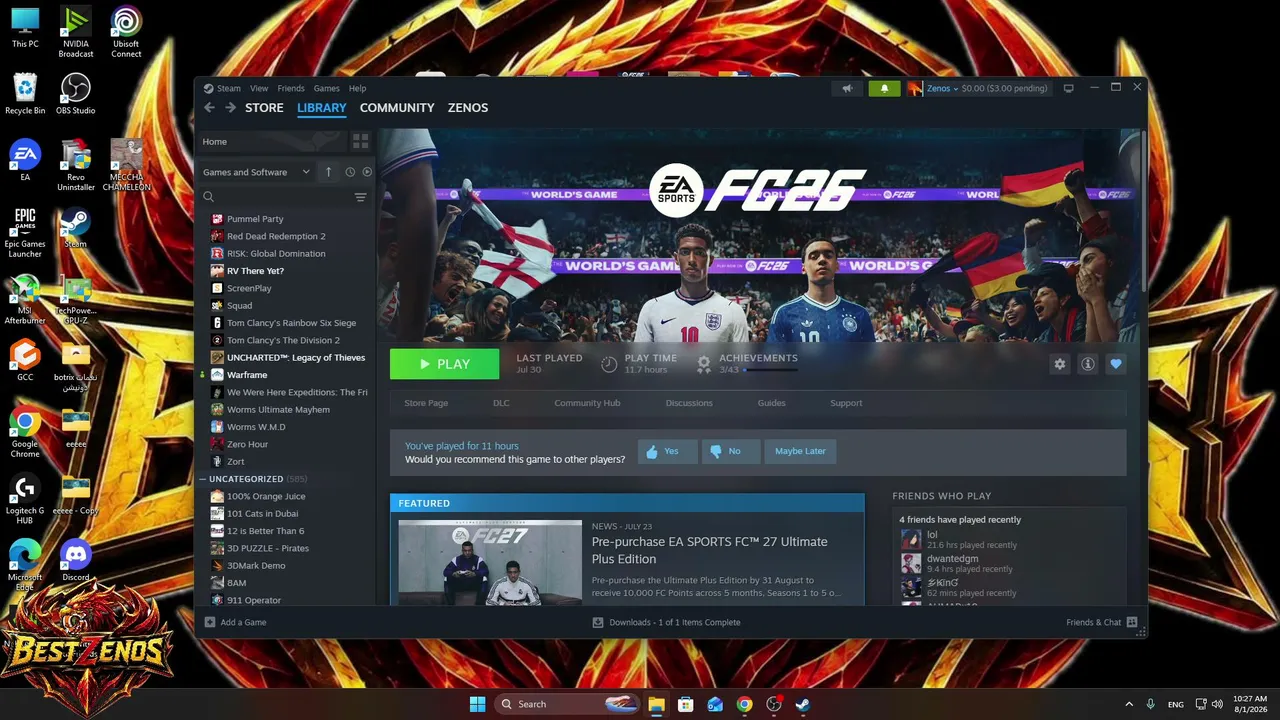Switch to the Store tab
The width and height of the screenshot is (1280, 720).
(x=264, y=108)
